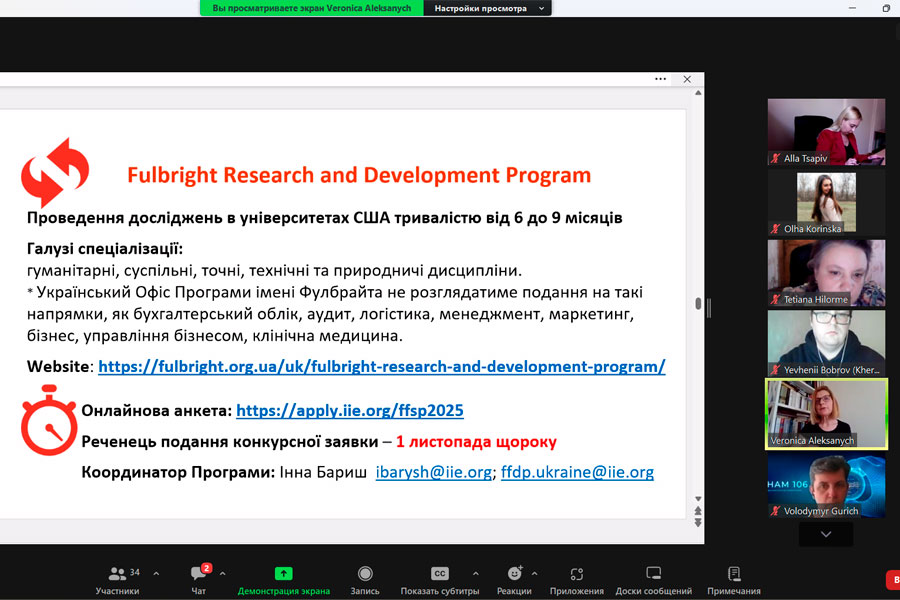The height and width of the screenshot is (600, 900).
Task: Select Veronica Aleksanych's video thumbnail
Action: (x=826, y=414)
